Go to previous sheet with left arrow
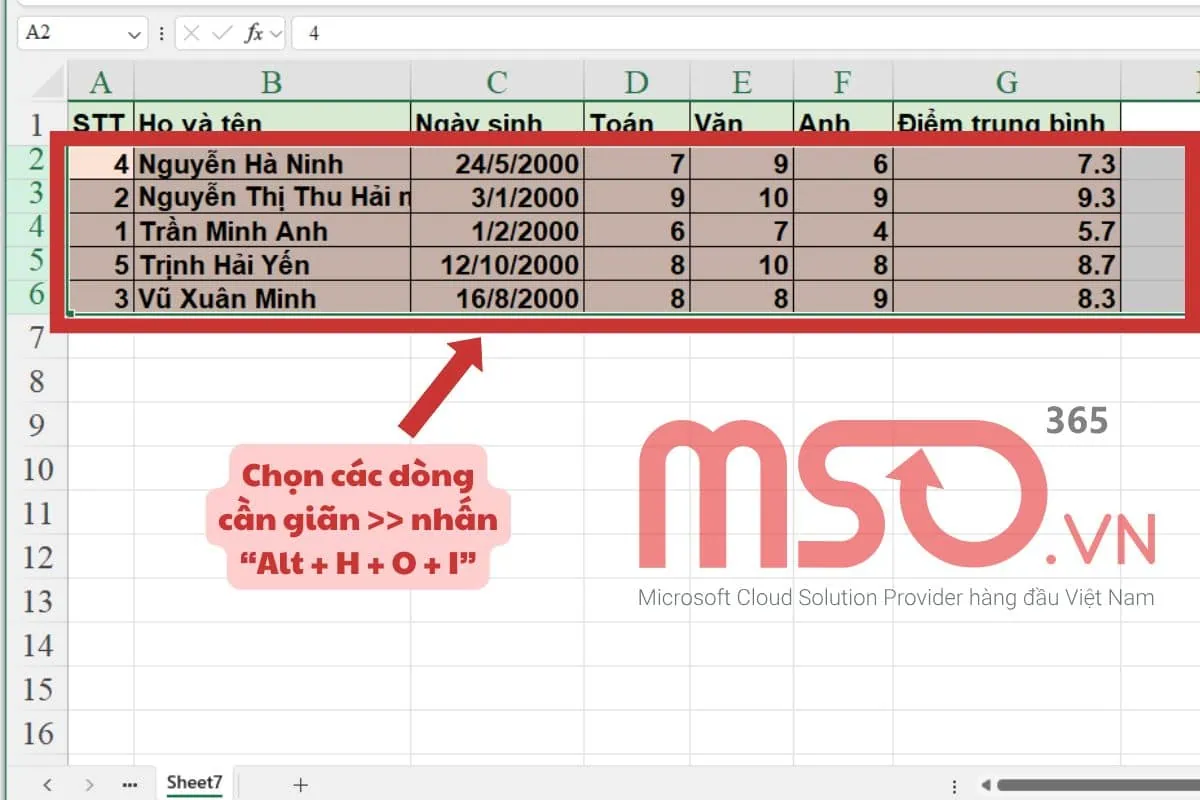The image size is (1200, 800). pos(47,784)
